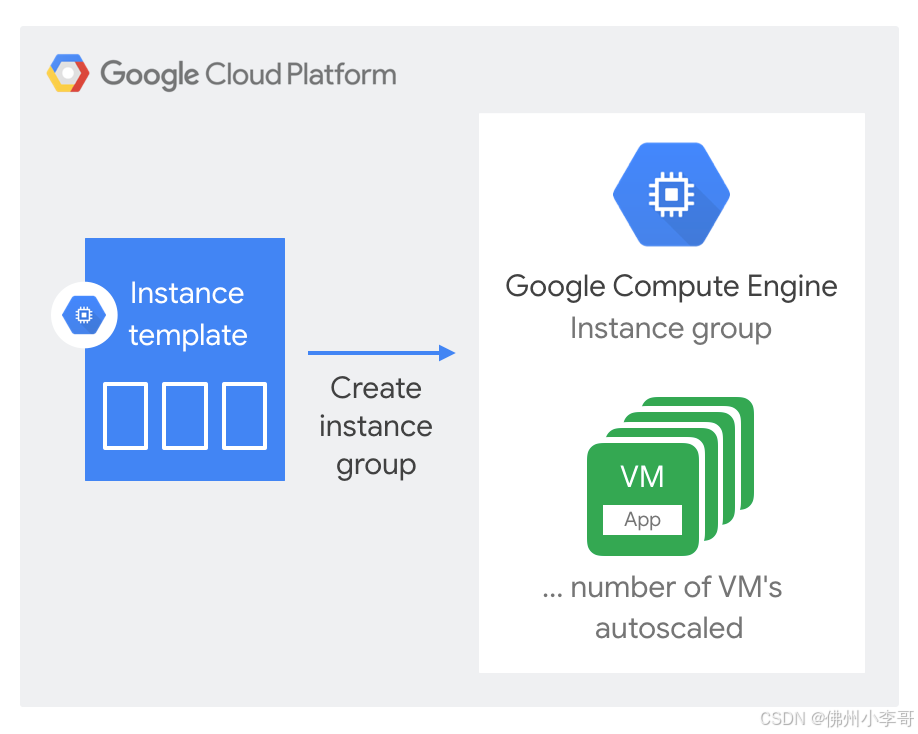The width and height of the screenshot is (918, 734).
Task: Click the middle white rectangle in Instance template
Action: click(x=185, y=416)
